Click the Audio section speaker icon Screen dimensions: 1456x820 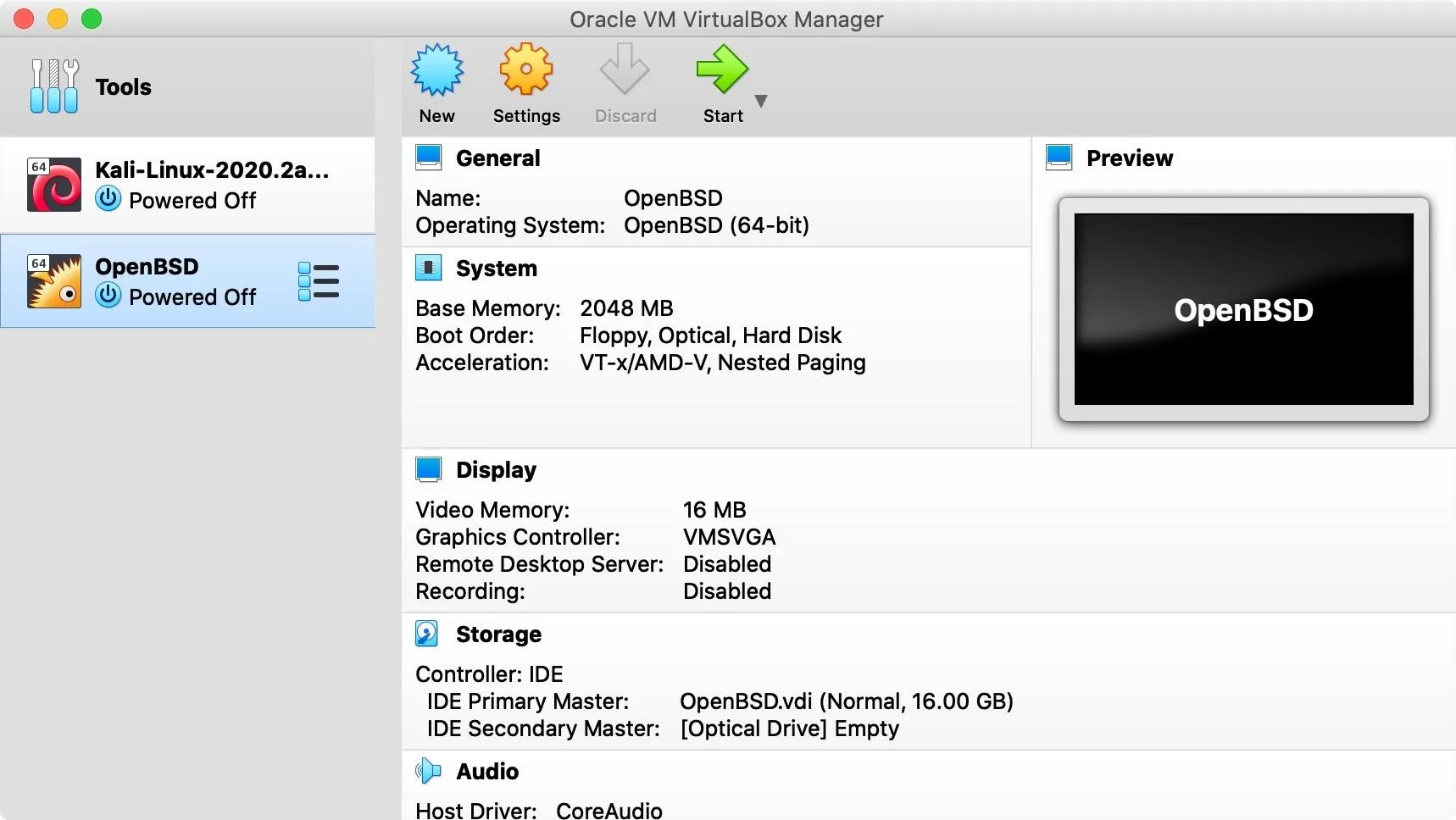(x=428, y=771)
